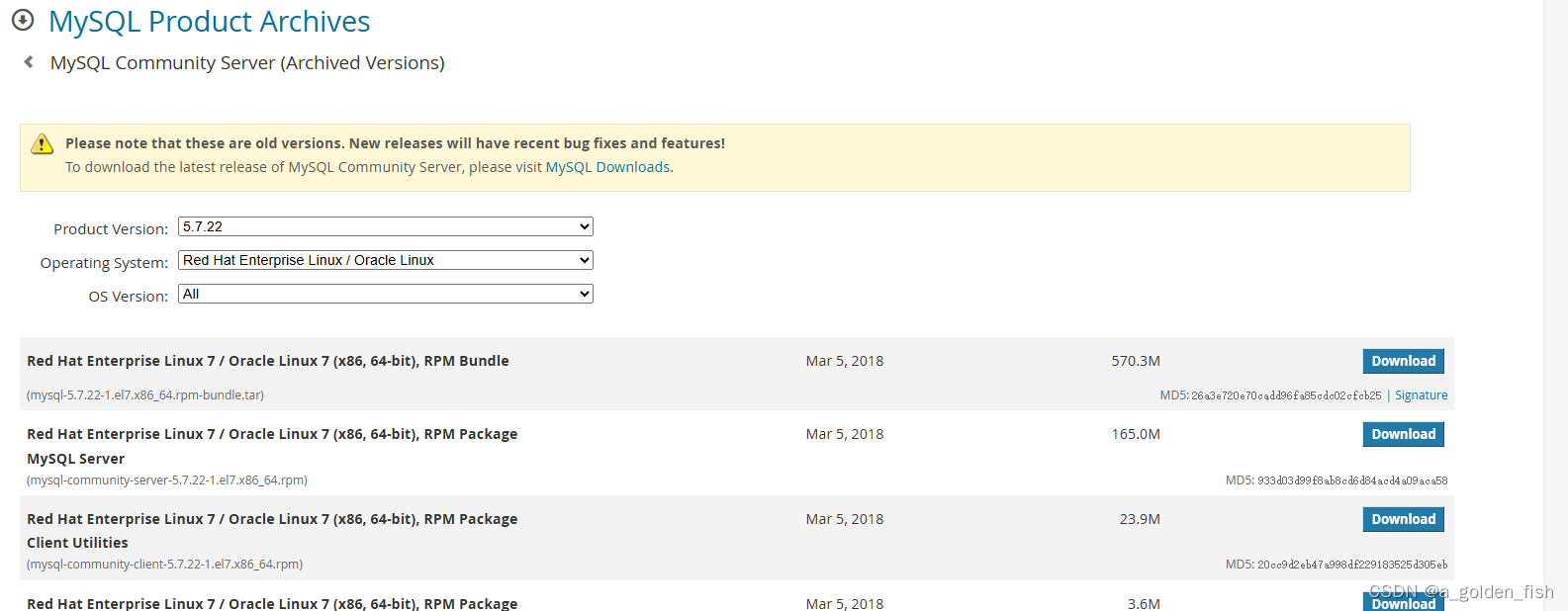Follow the MySQL Downloads link

coord(607,167)
